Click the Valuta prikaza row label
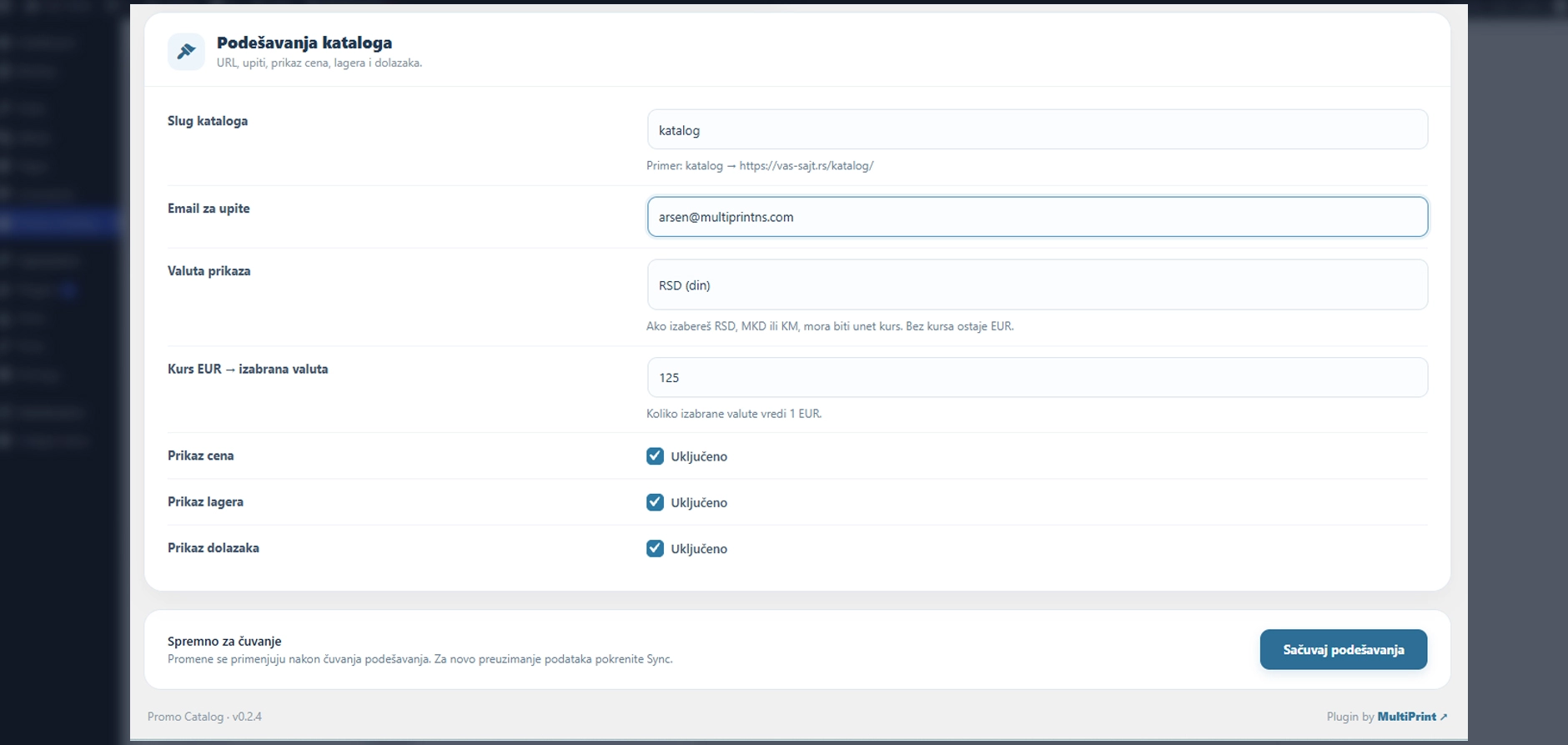Screen dimensions: 1568x745 209,271
